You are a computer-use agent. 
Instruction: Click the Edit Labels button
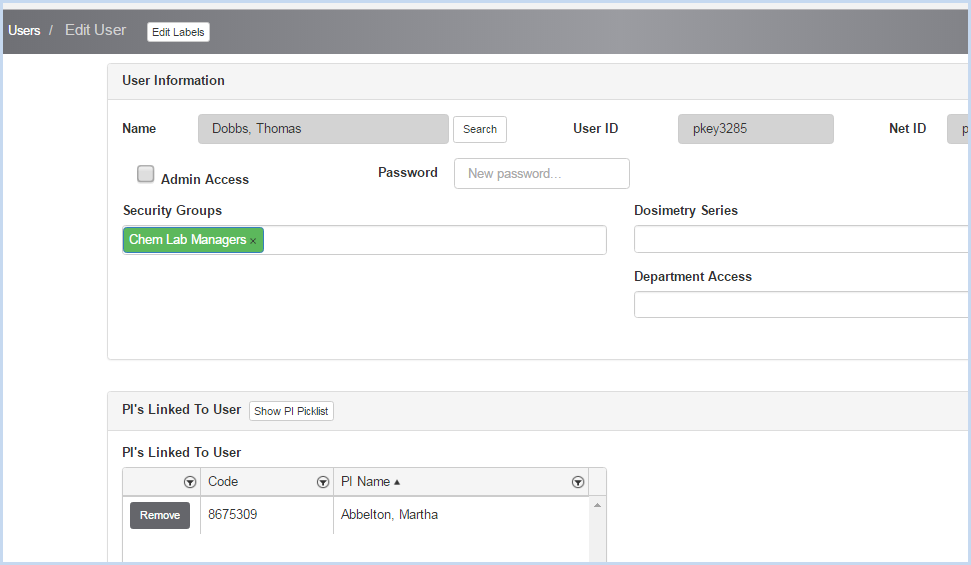(178, 32)
